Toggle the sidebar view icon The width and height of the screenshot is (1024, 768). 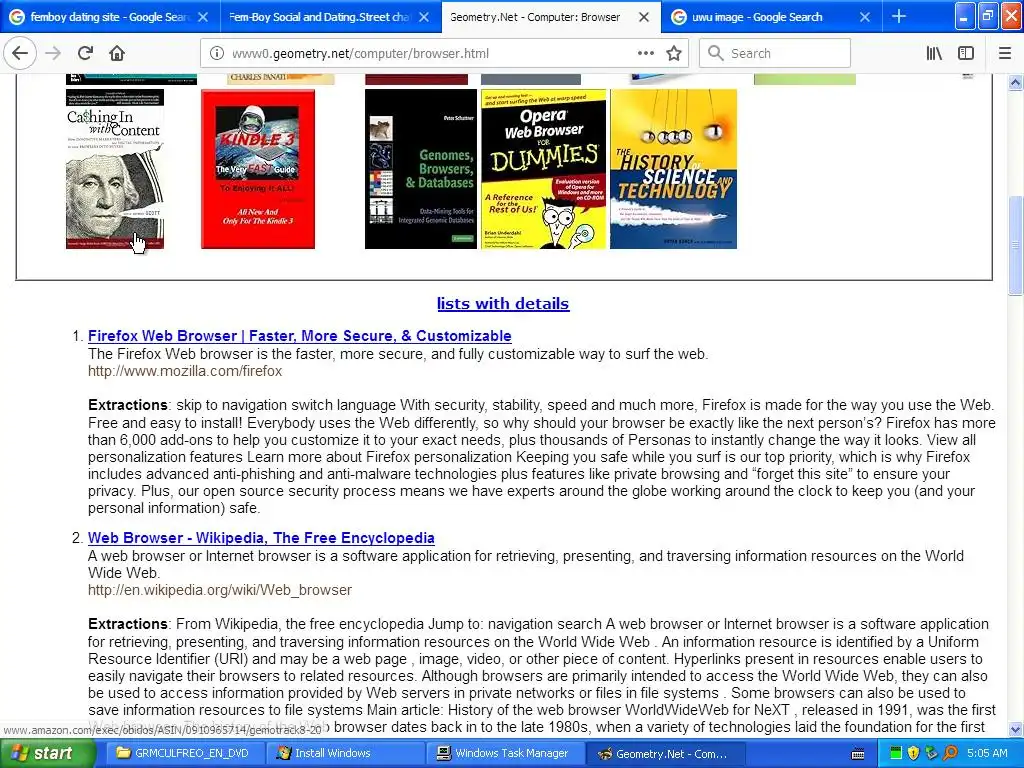966,54
